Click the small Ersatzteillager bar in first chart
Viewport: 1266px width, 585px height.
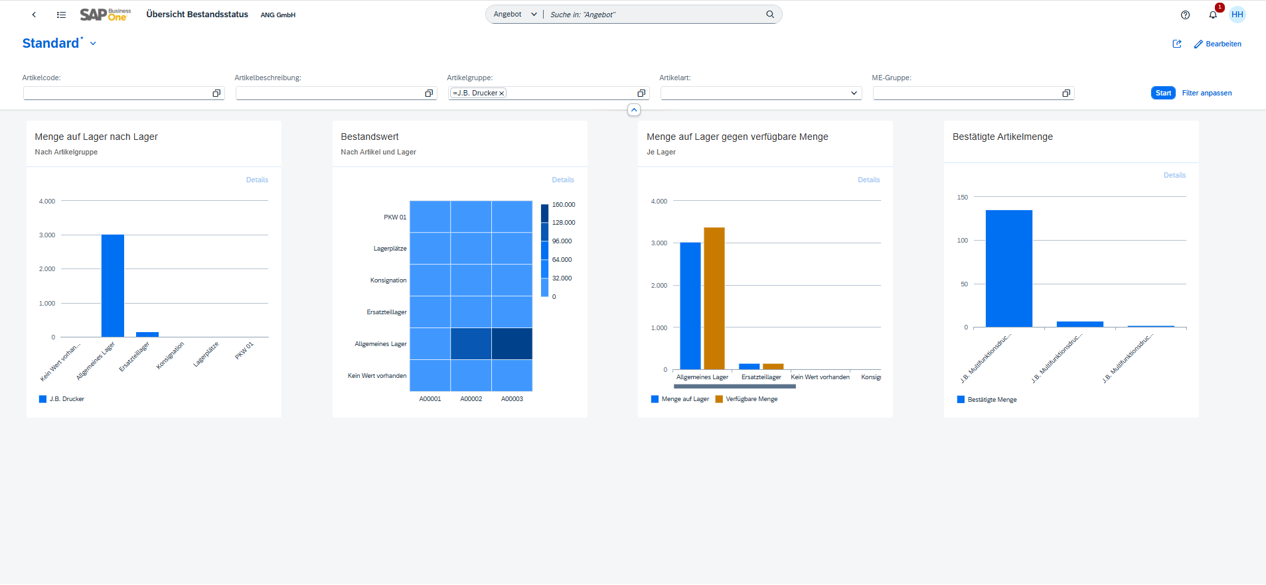(147, 335)
